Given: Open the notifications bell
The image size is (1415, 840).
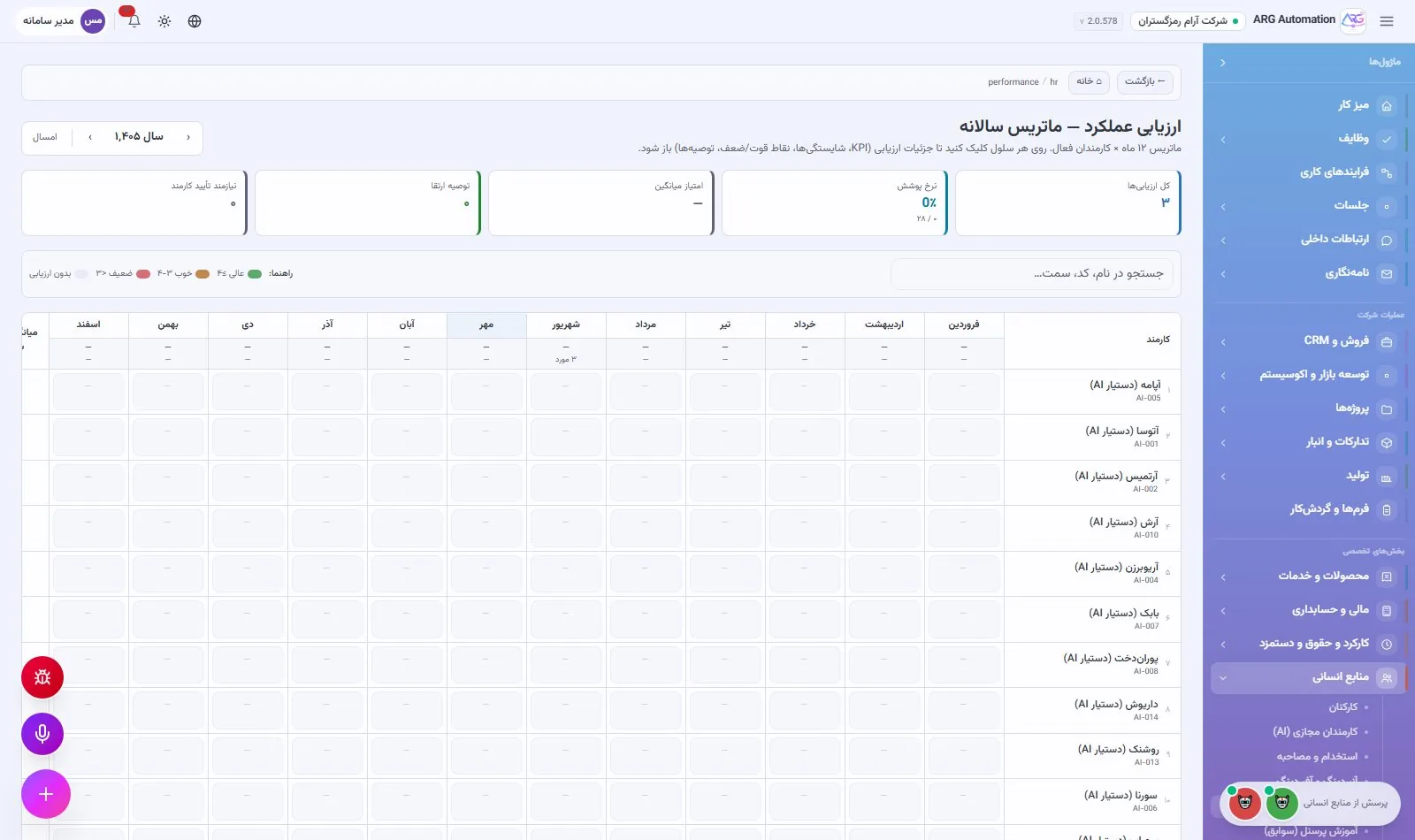Looking at the screenshot, I should [134, 20].
